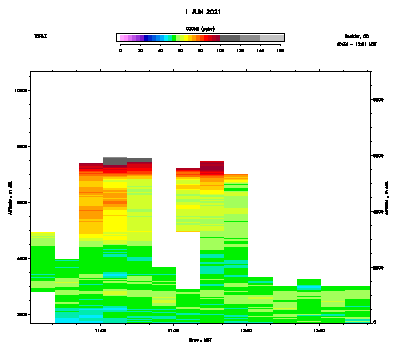The height and width of the screenshot is (360, 400).
Task: Click the time range text under the location label
Action: 357,44
